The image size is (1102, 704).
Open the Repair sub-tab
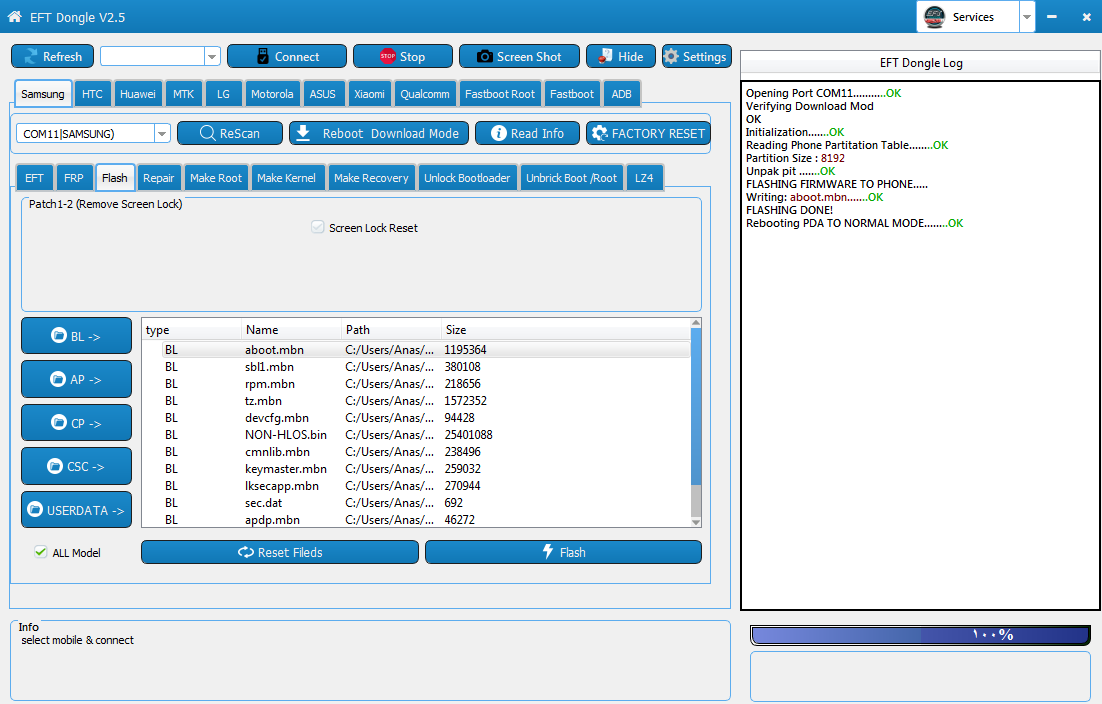(x=159, y=178)
